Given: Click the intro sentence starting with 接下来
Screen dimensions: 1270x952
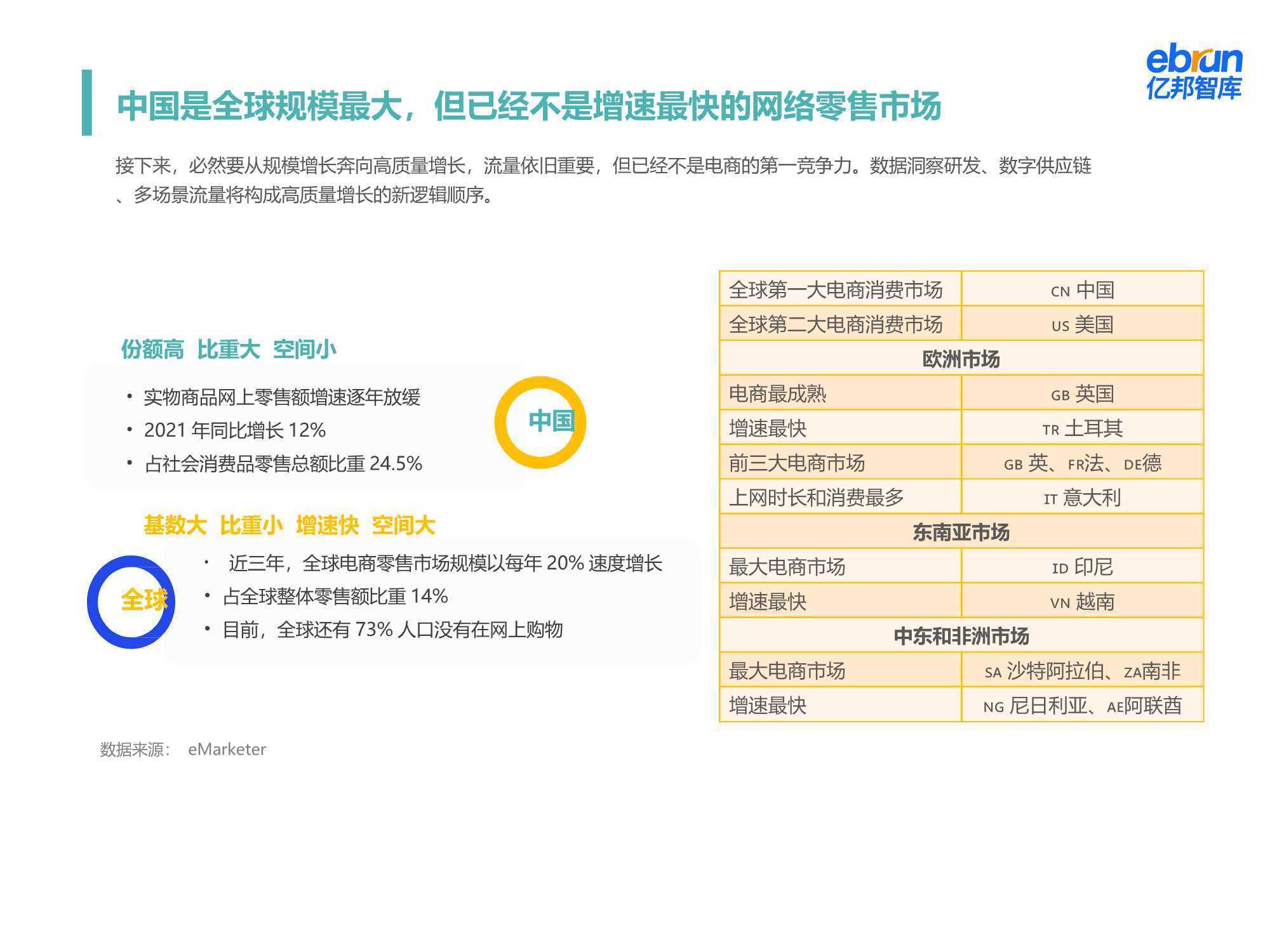Looking at the screenshot, I should pyautogui.click(x=603, y=166).
